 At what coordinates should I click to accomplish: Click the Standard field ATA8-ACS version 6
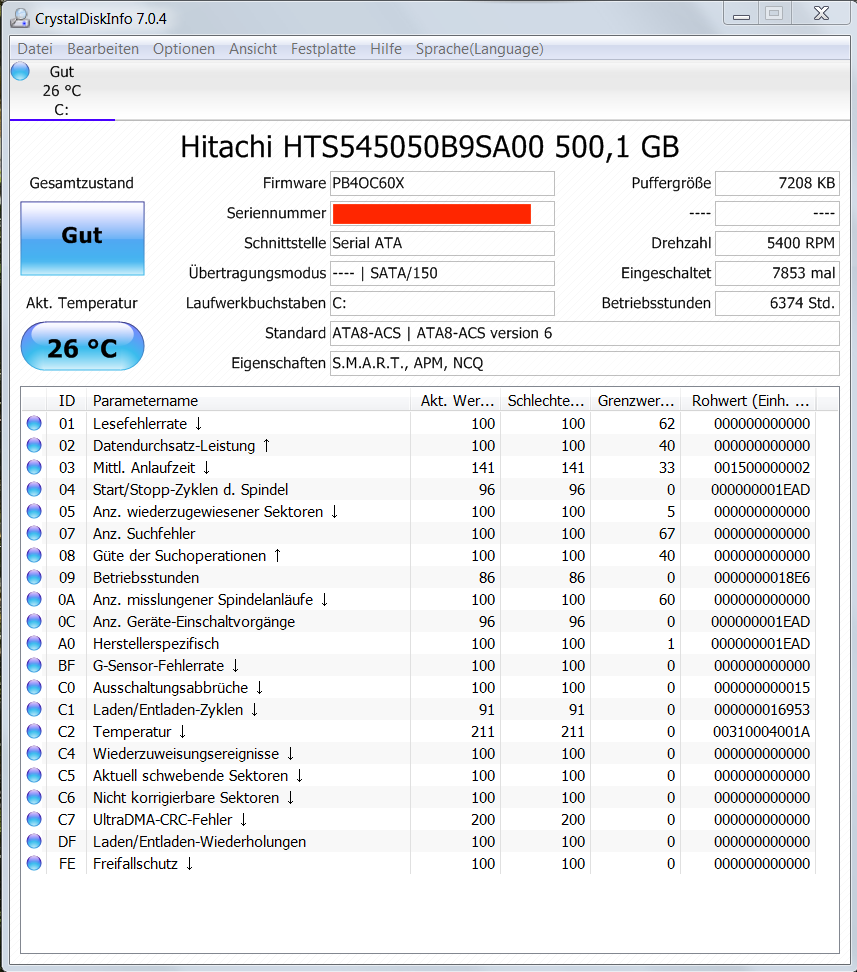click(x=585, y=334)
